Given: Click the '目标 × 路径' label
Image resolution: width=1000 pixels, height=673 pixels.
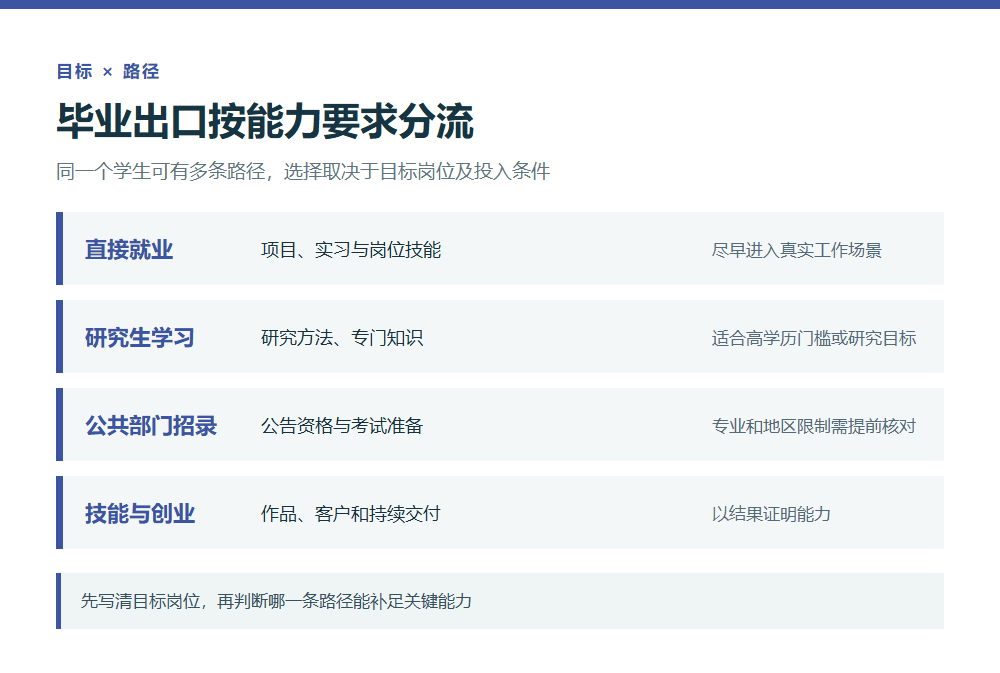Looking at the screenshot, I should point(108,71).
